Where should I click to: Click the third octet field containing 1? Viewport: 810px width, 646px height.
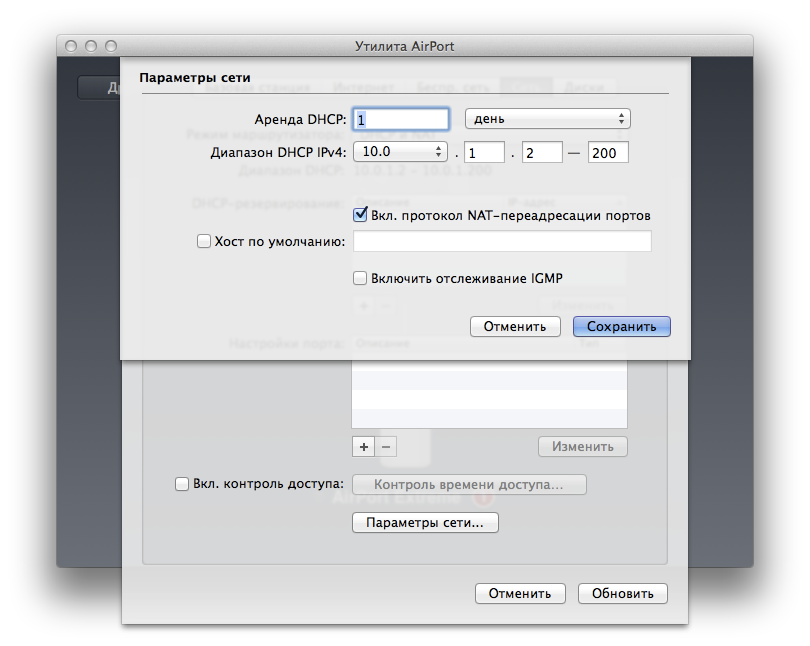point(484,153)
